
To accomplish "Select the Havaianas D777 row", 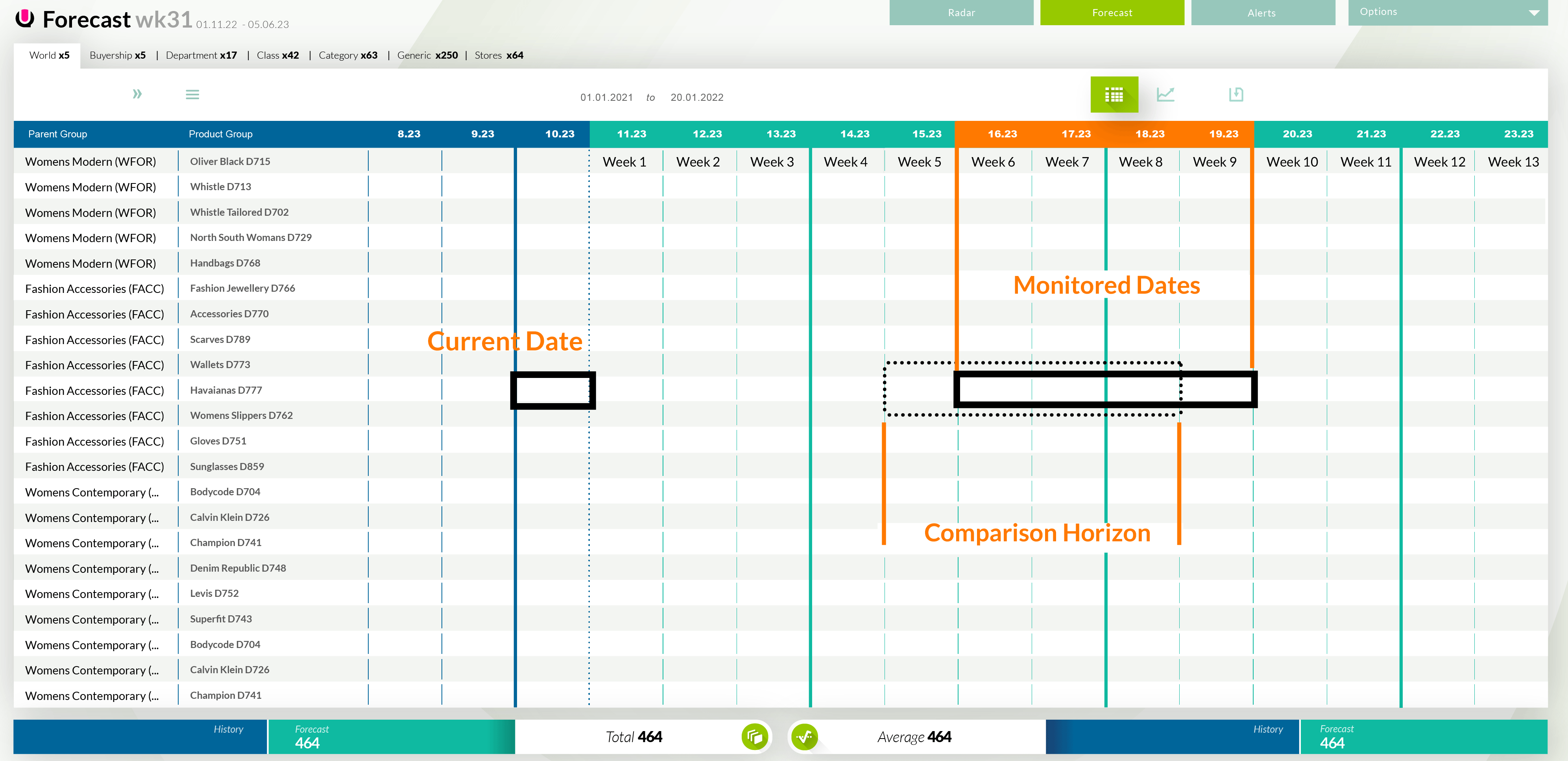I will click(226, 390).
